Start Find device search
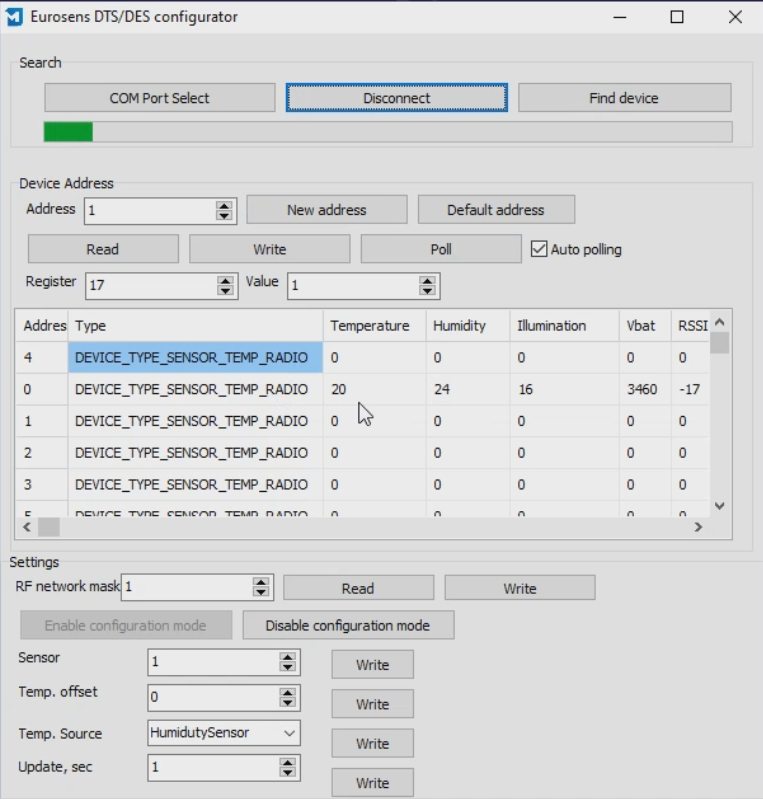This screenshot has height=800, width=763. point(624,98)
